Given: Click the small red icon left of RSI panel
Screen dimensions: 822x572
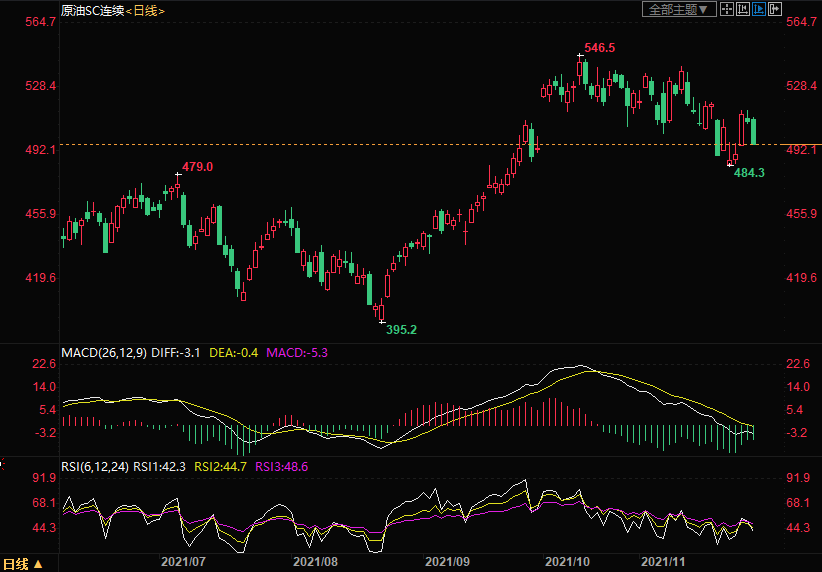Looking at the screenshot, I should pos(3,463).
